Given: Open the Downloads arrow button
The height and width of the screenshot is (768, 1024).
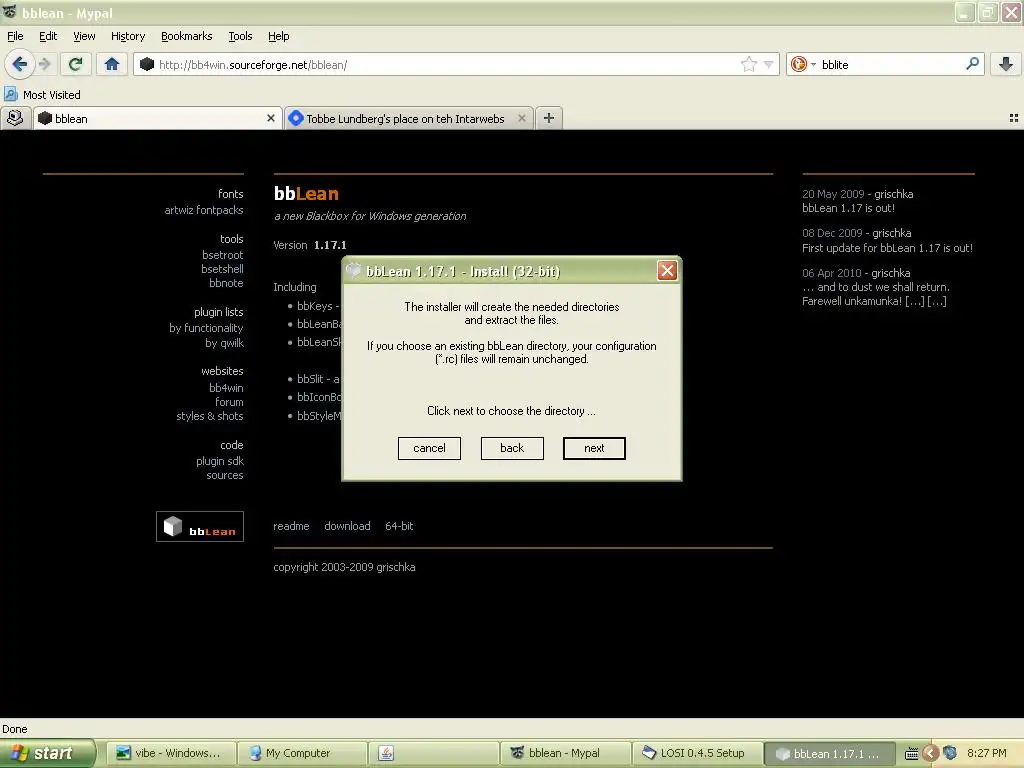Looking at the screenshot, I should click(x=1006, y=64).
